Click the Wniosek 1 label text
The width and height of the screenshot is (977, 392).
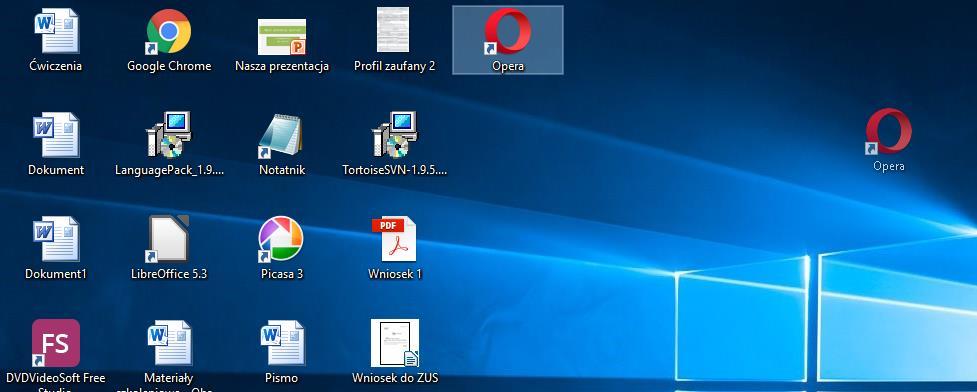[395, 274]
